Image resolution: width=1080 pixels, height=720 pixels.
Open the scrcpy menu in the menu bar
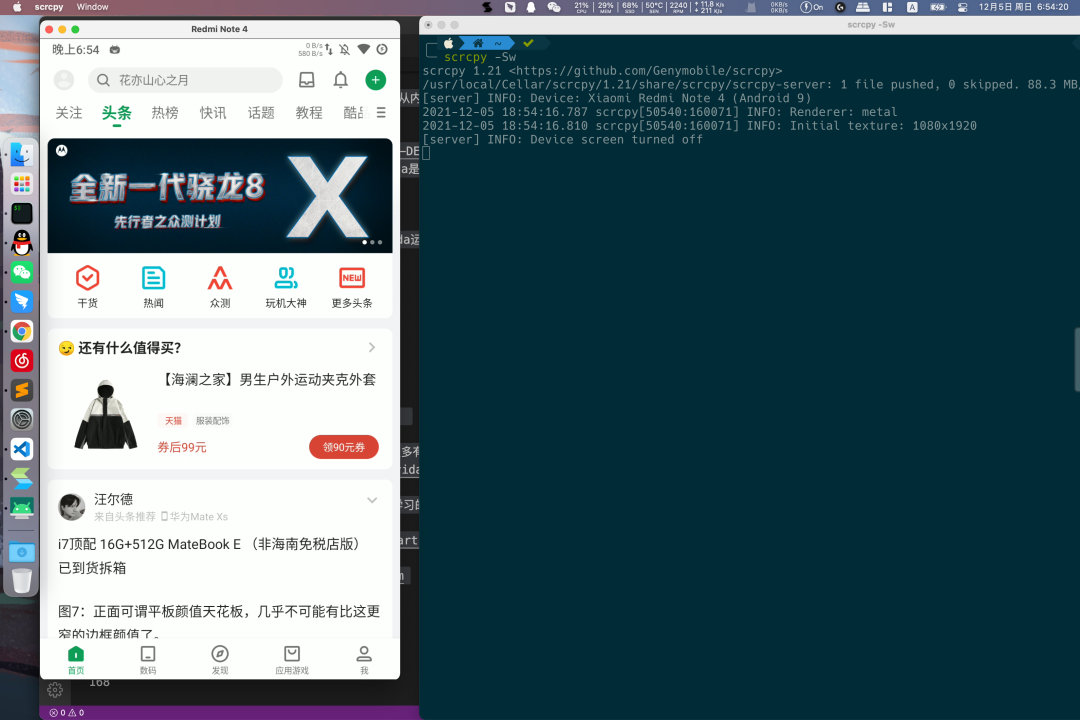pyautogui.click(x=49, y=7)
